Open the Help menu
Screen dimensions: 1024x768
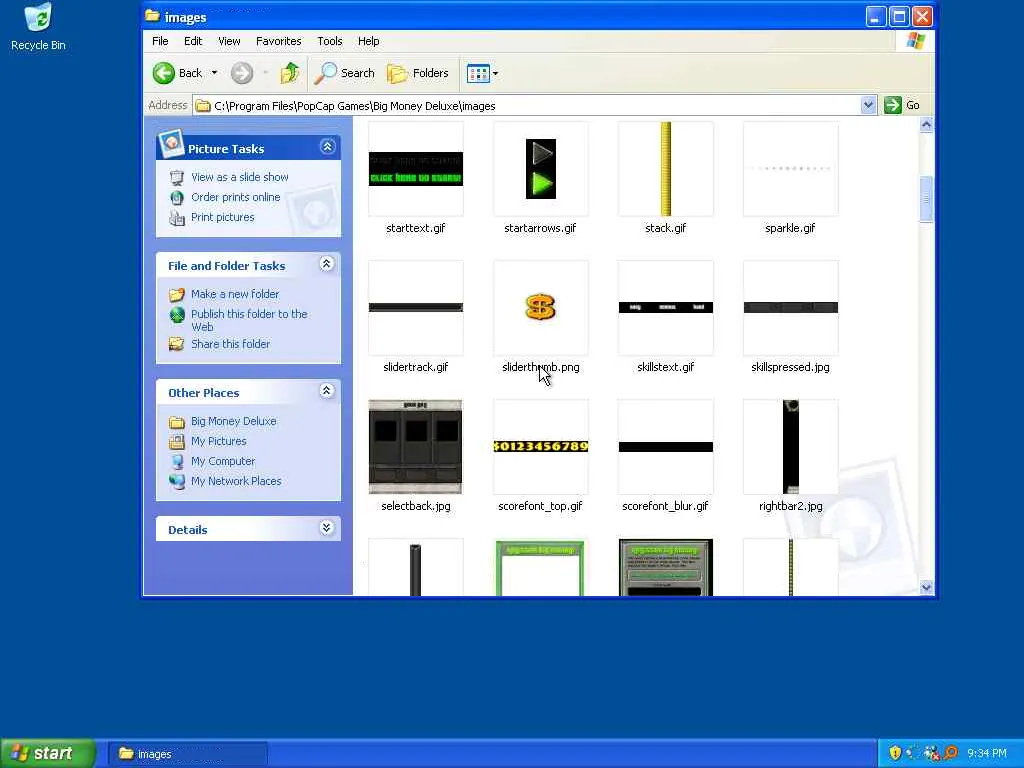coord(368,41)
